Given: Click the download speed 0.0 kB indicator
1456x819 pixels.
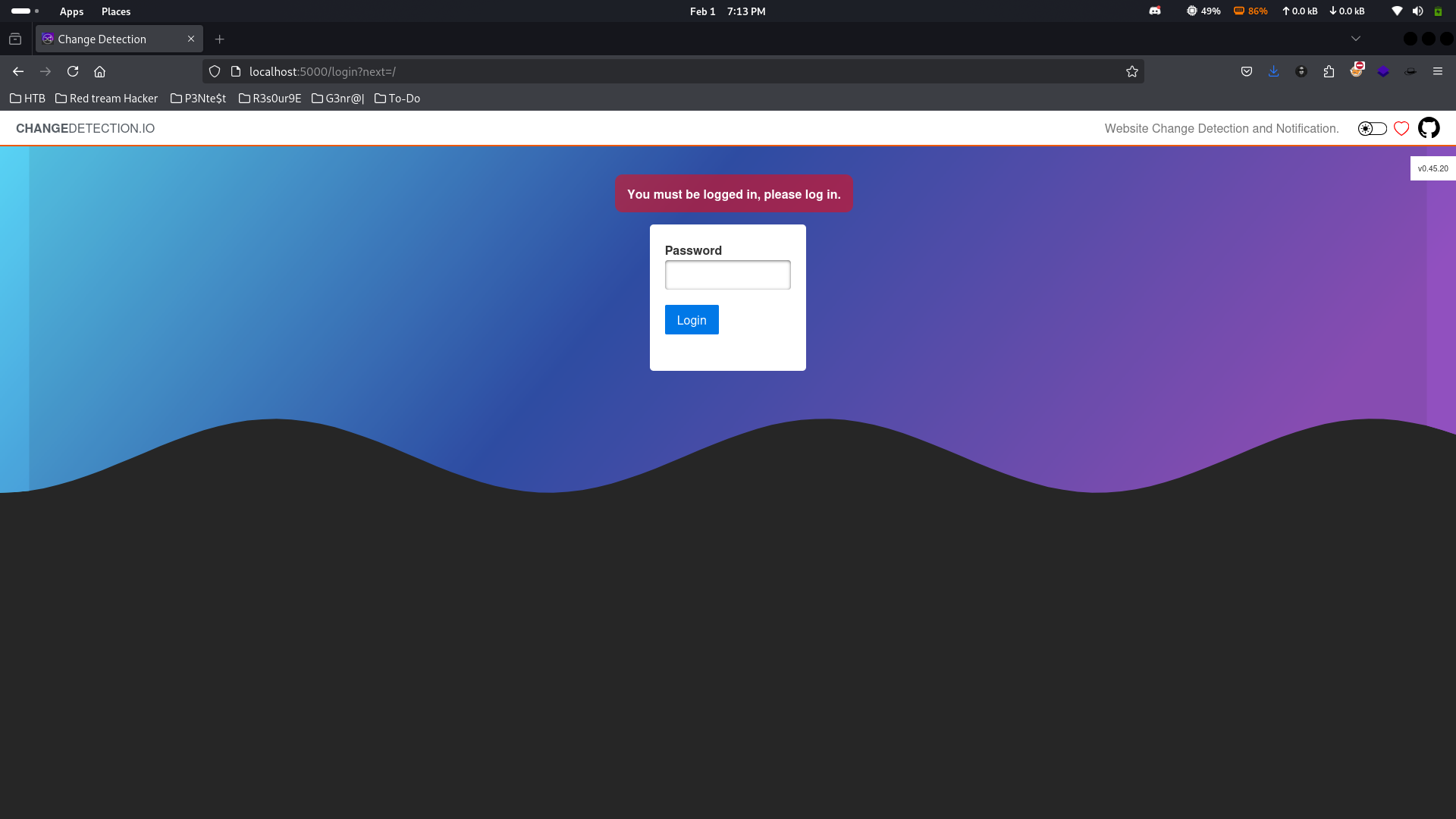Looking at the screenshot, I should click(x=1347, y=11).
